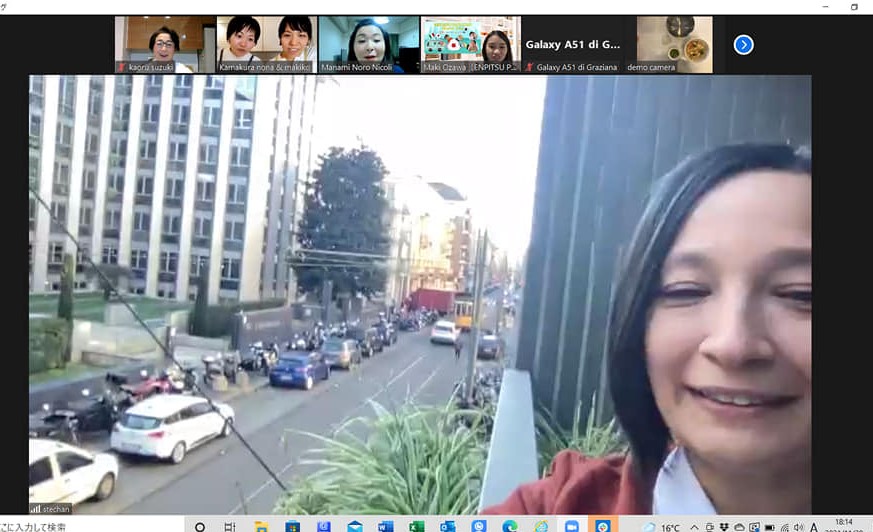Open Outlook from the taskbar

tap(447, 526)
